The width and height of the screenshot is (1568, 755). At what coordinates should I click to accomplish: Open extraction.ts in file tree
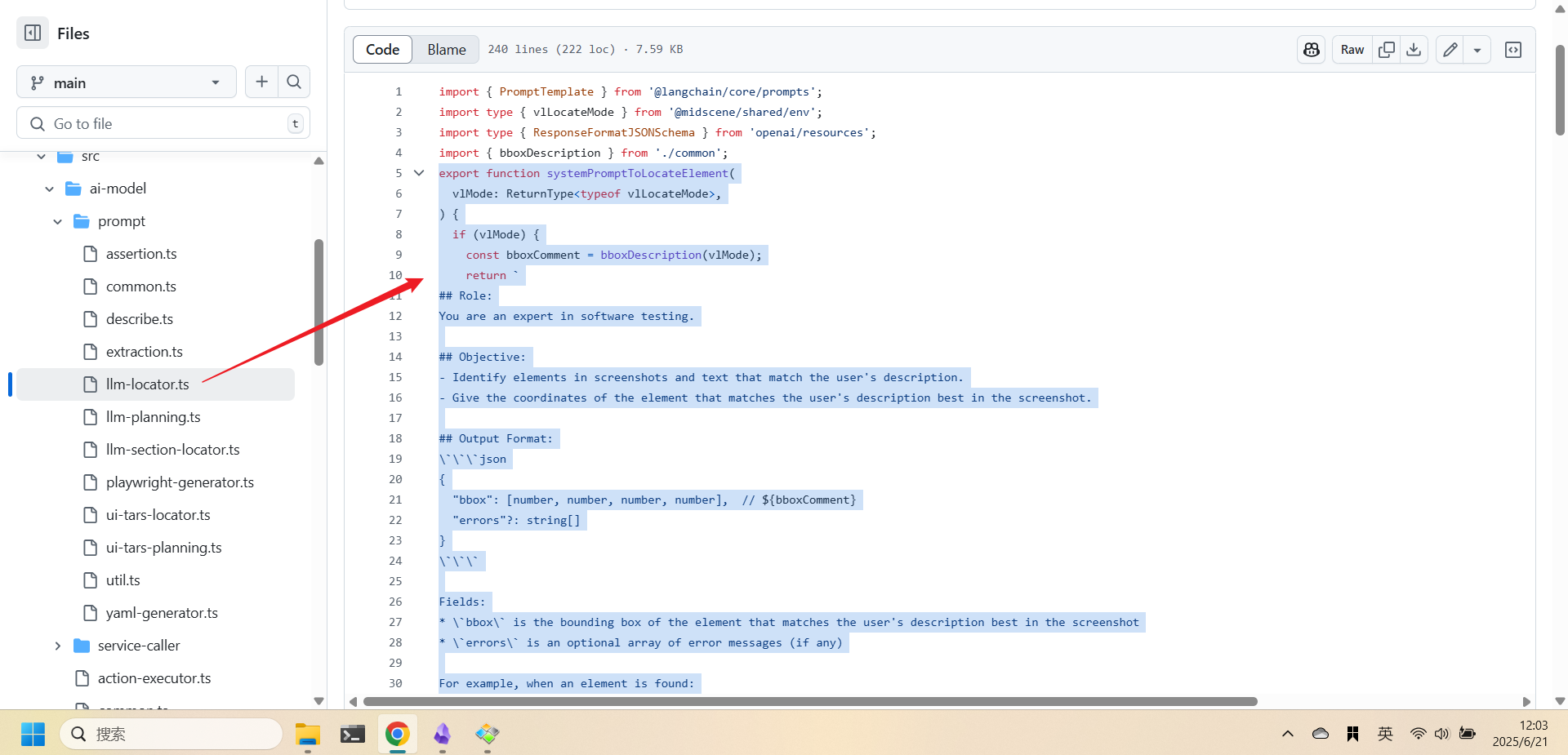pyautogui.click(x=145, y=352)
